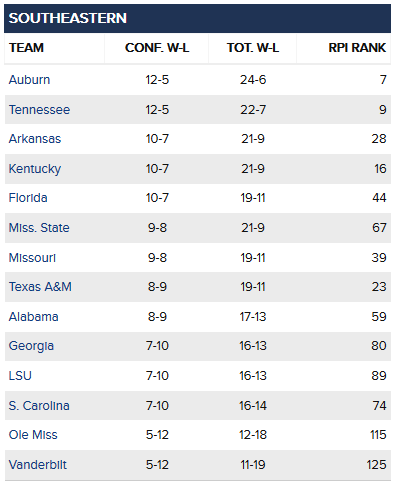The height and width of the screenshot is (487, 396).
Task: Click Auburn's RPI rank value 7
Action: point(383,80)
